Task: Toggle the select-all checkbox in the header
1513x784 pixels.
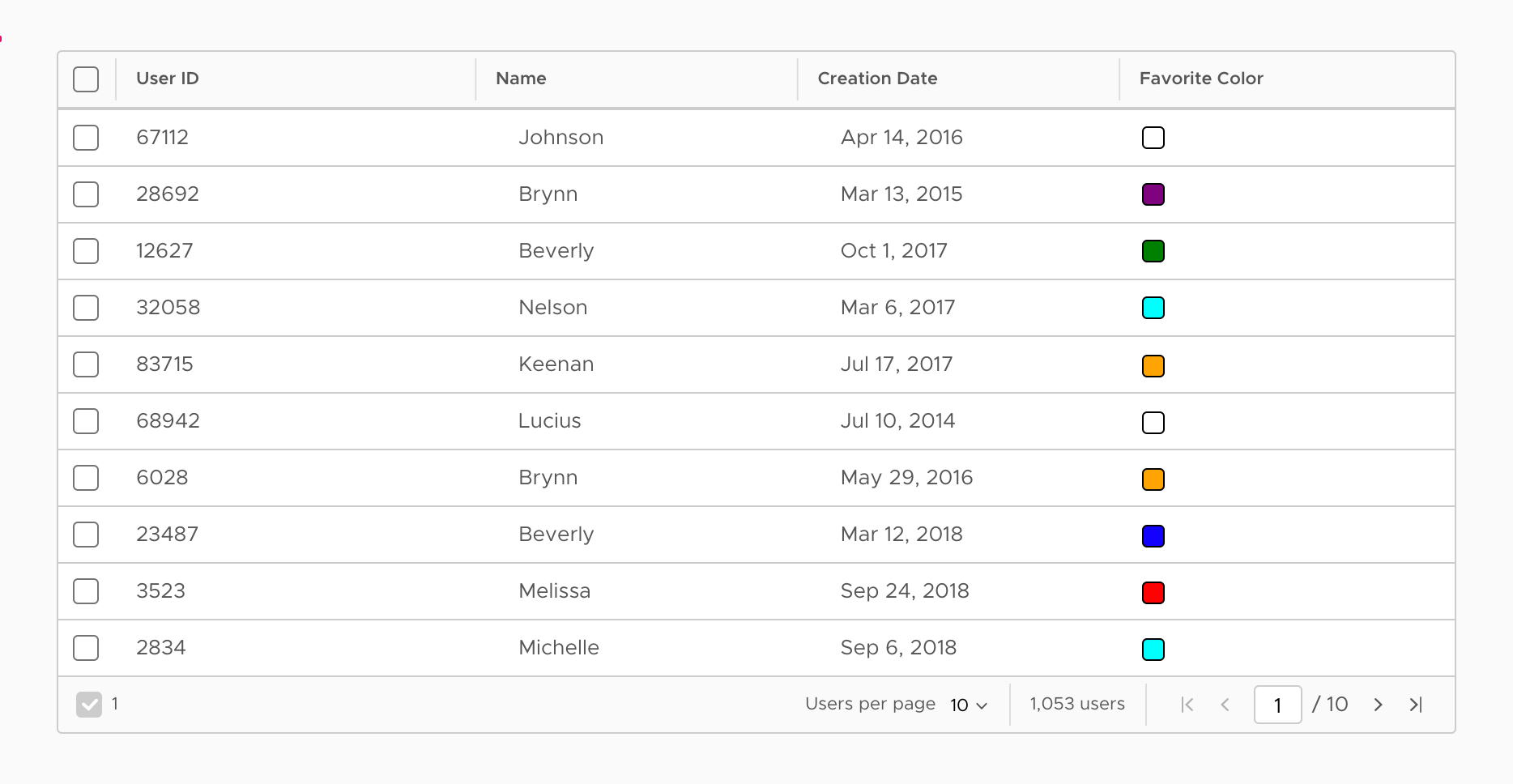Action: (85, 79)
